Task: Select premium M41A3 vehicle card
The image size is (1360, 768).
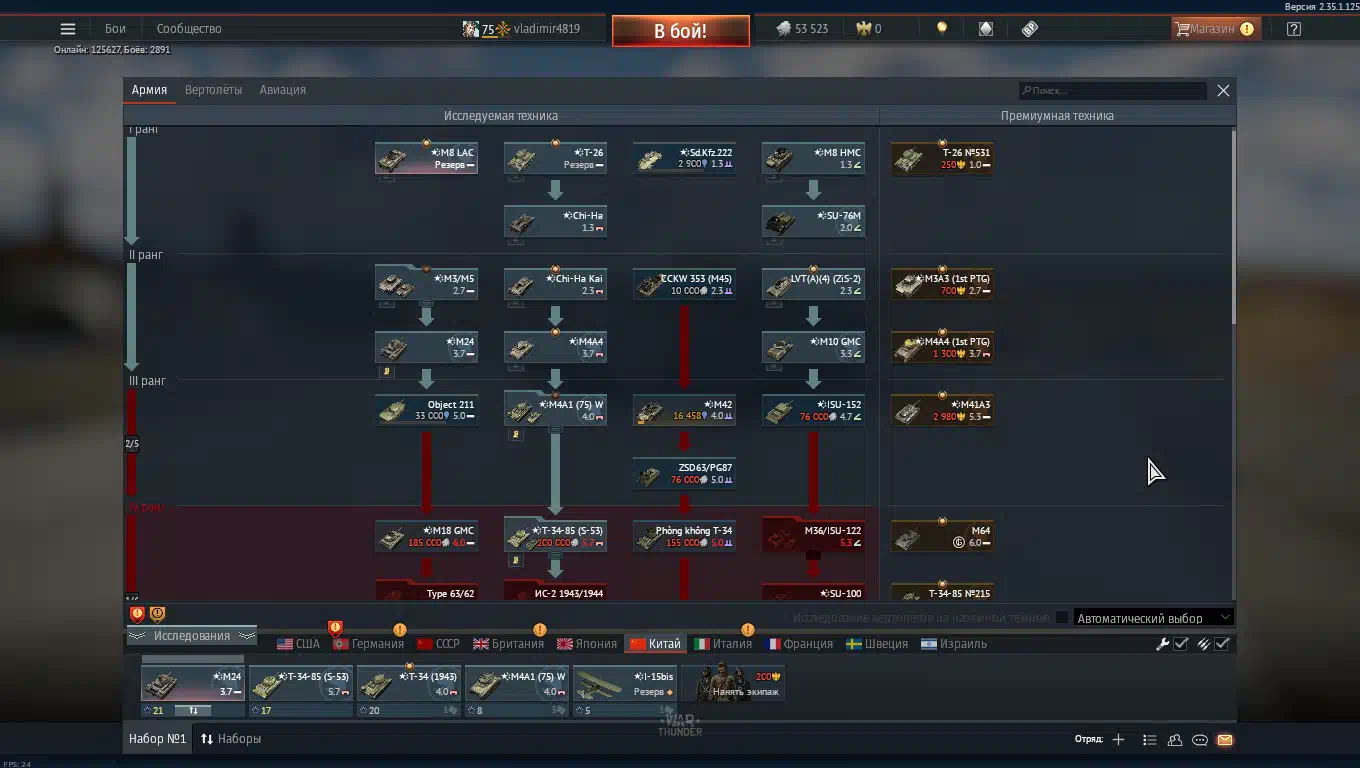Action: (x=942, y=410)
